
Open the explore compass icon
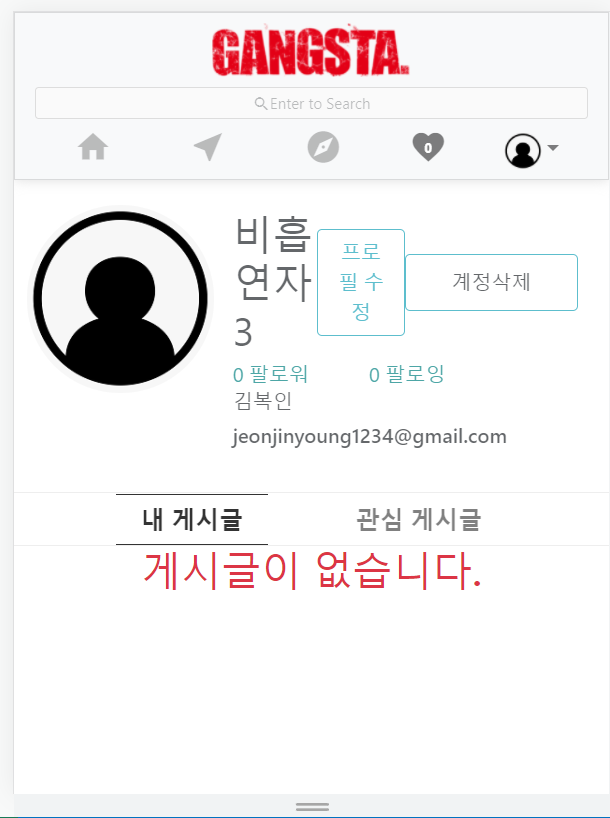(323, 147)
